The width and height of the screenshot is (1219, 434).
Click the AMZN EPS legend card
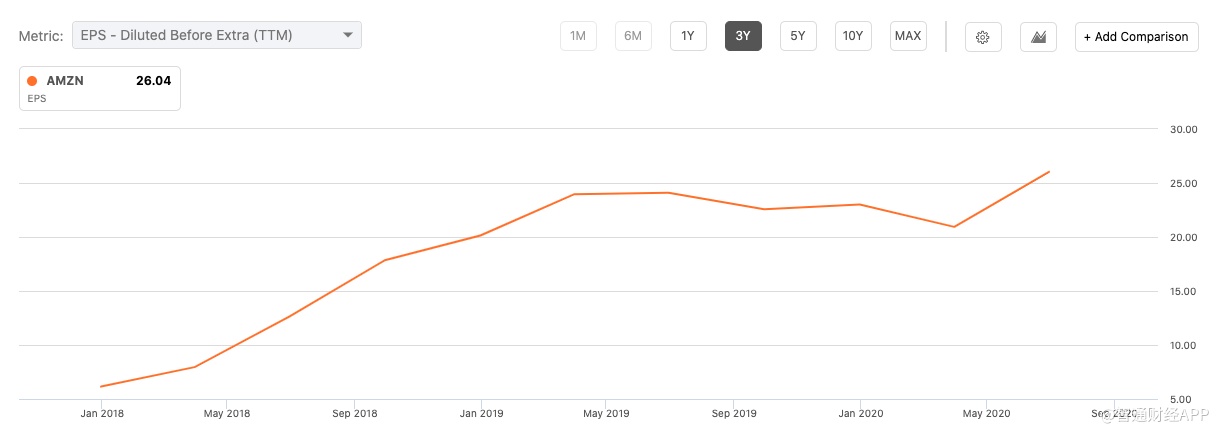coord(100,88)
